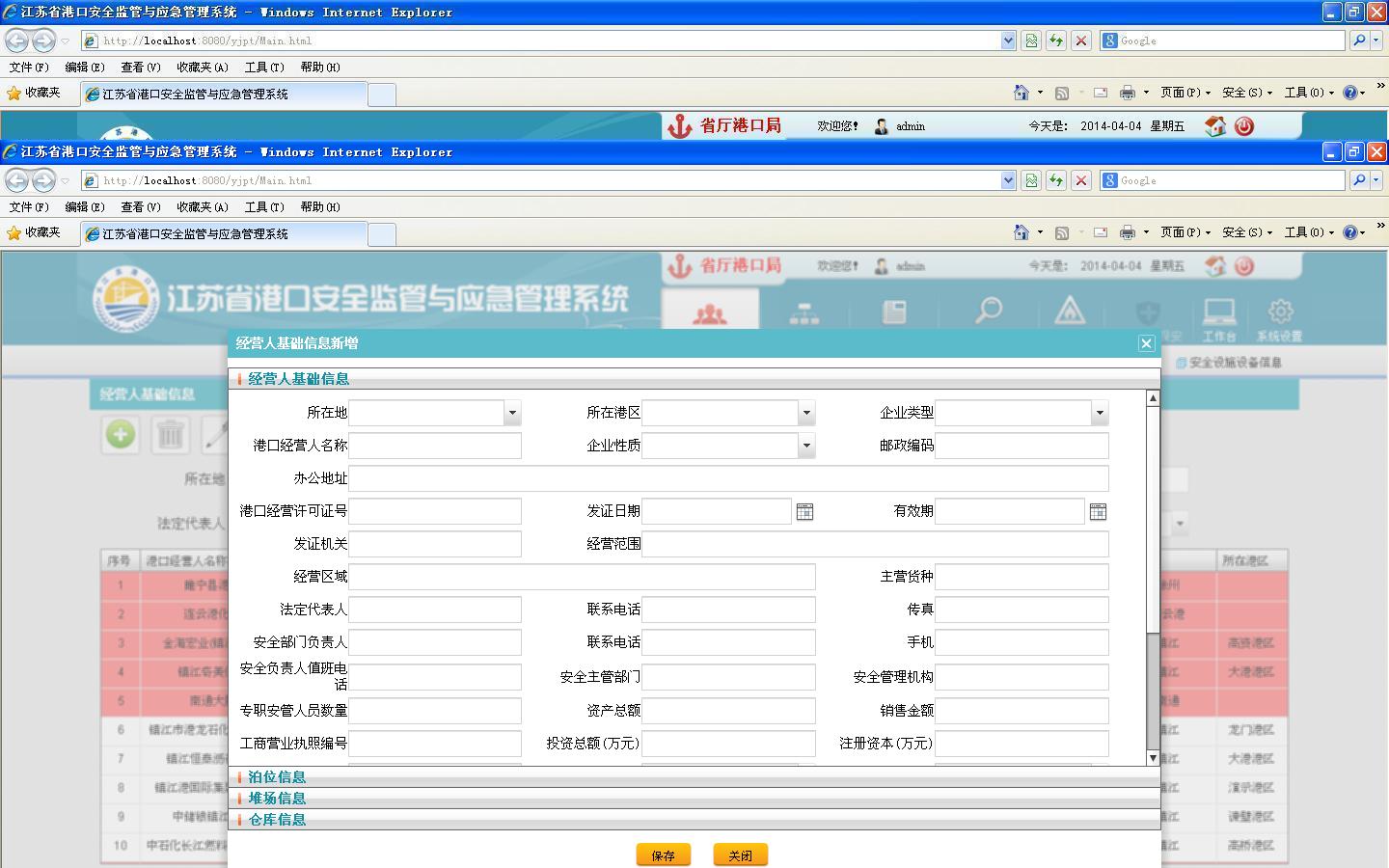The width and height of the screenshot is (1389, 868).
Task: Click the Google search magnifier icon
Action: tap(1359, 180)
